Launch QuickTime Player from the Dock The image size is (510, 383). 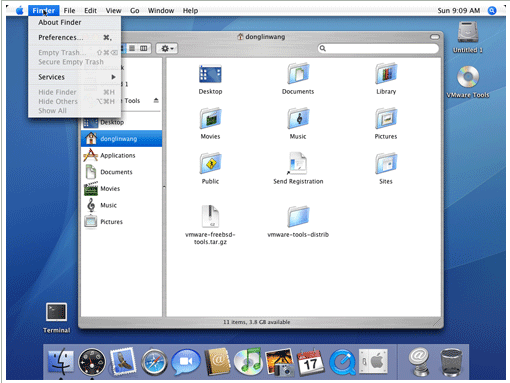342,362
